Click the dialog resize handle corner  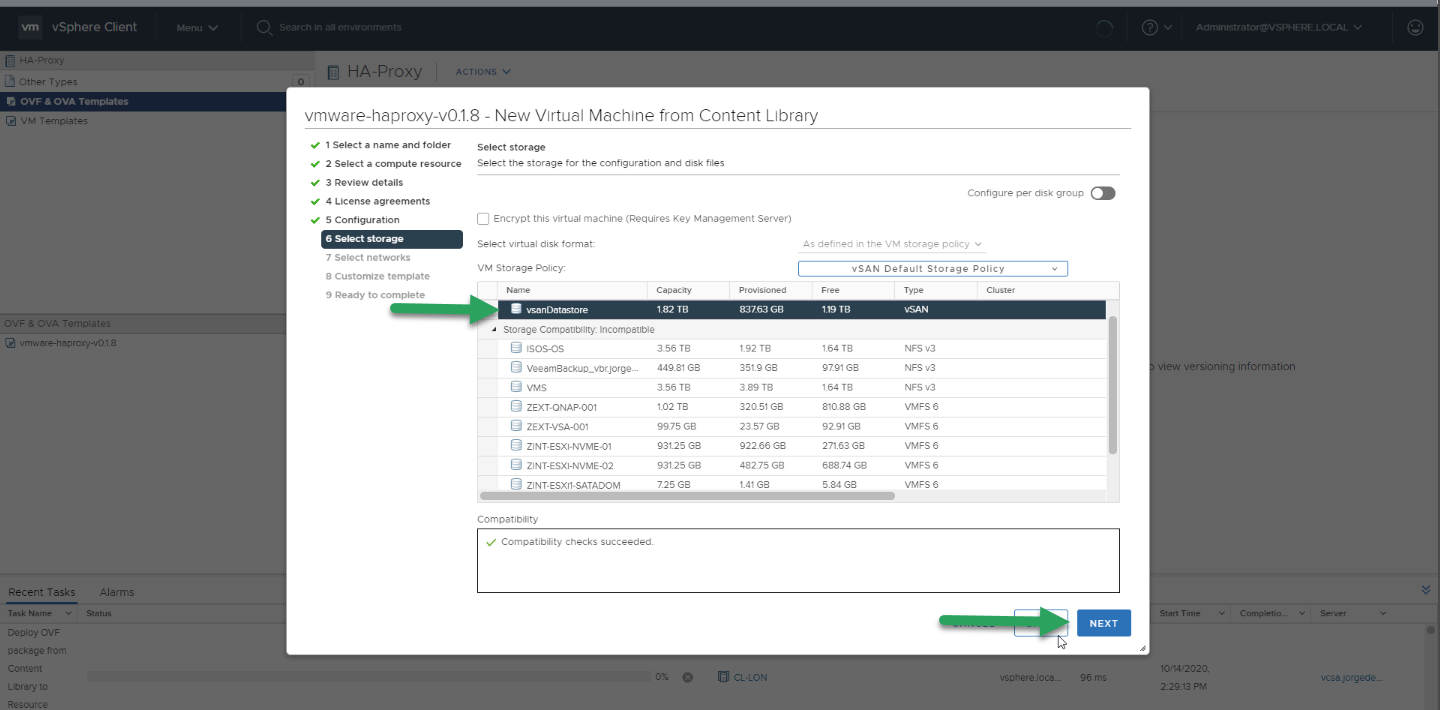coord(1143,649)
